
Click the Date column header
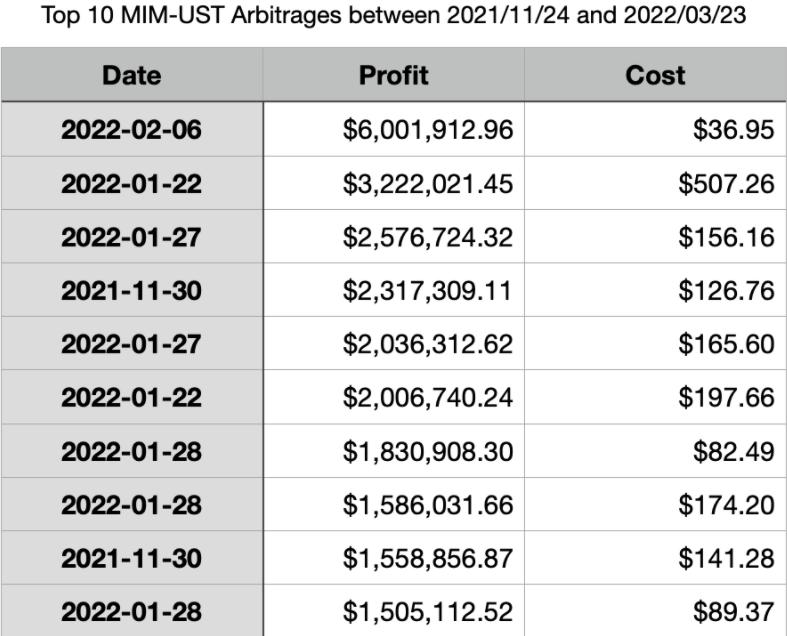click(x=131, y=75)
